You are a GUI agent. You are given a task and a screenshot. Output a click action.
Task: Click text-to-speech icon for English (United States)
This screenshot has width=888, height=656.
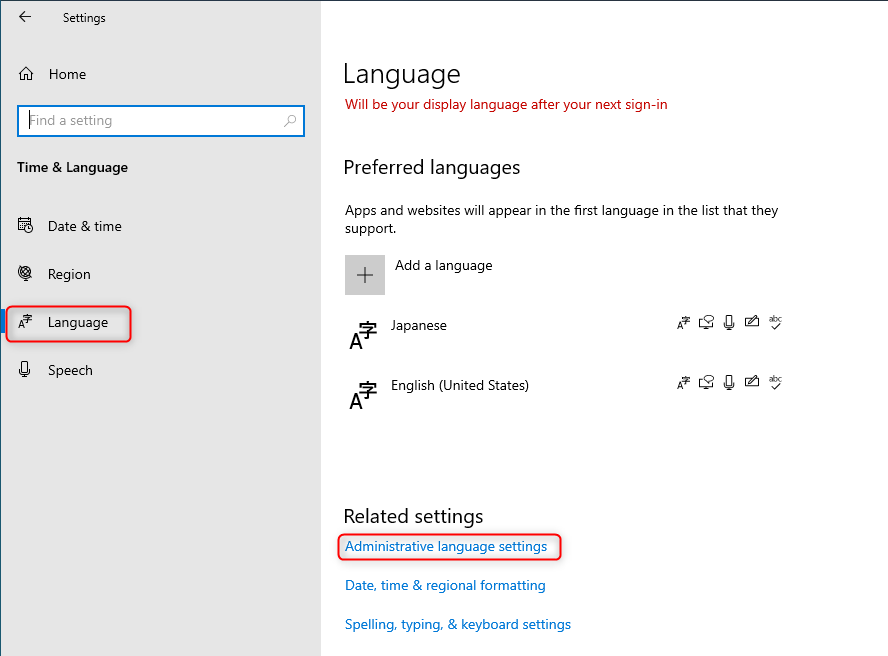[x=707, y=382]
